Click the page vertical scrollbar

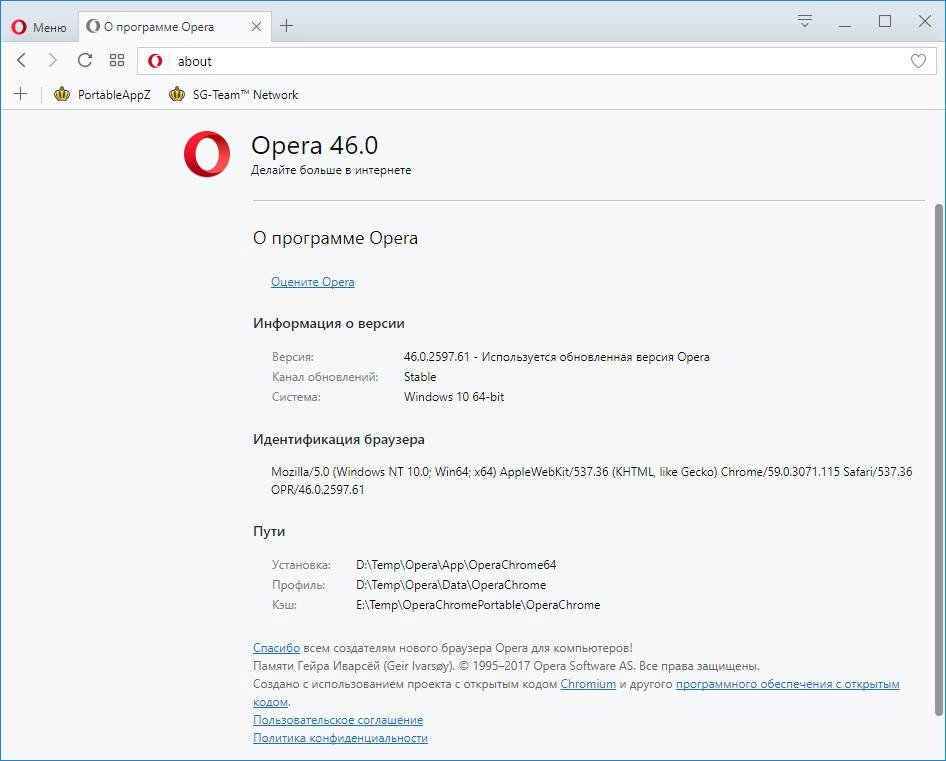939,460
